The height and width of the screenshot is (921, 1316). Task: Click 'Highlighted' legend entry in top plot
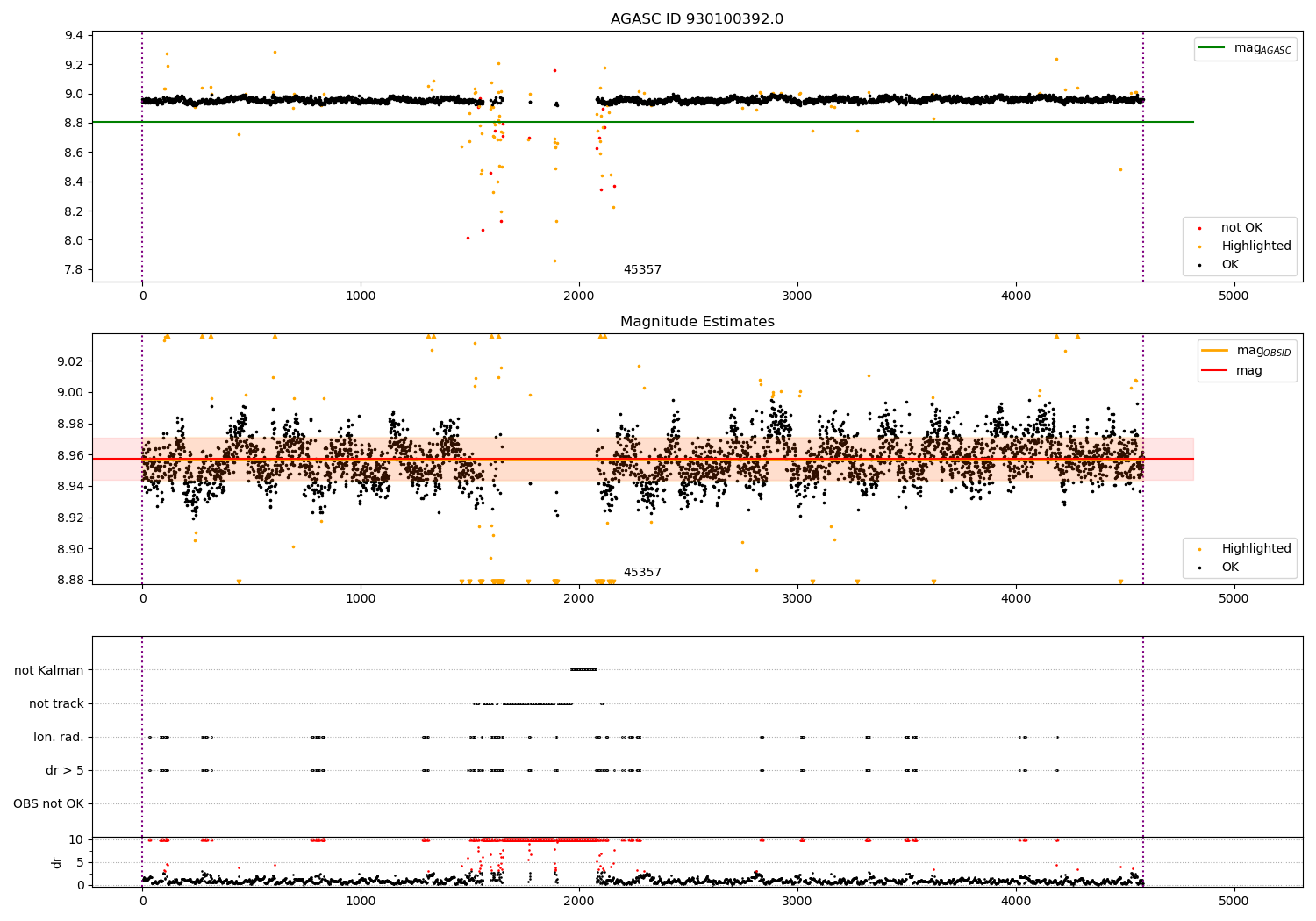click(1255, 246)
